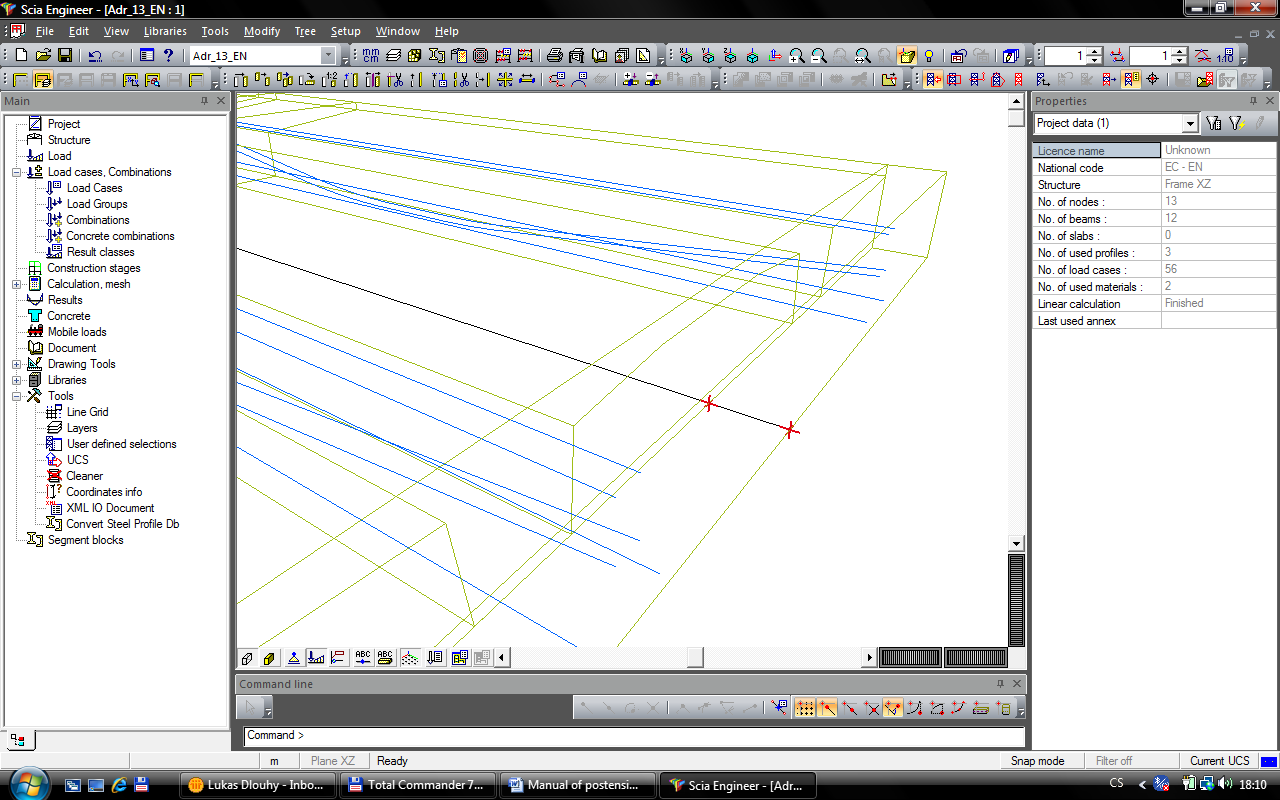Viewport: 1280px width, 800px height.
Task: Click the icon left of the Properties filter icon
Action: pyautogui.click(x=1214, y=123)
